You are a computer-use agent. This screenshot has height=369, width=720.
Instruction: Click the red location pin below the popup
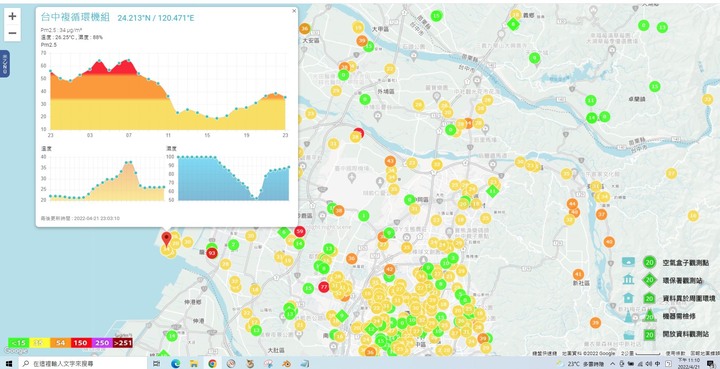click(x=167, y=239)
